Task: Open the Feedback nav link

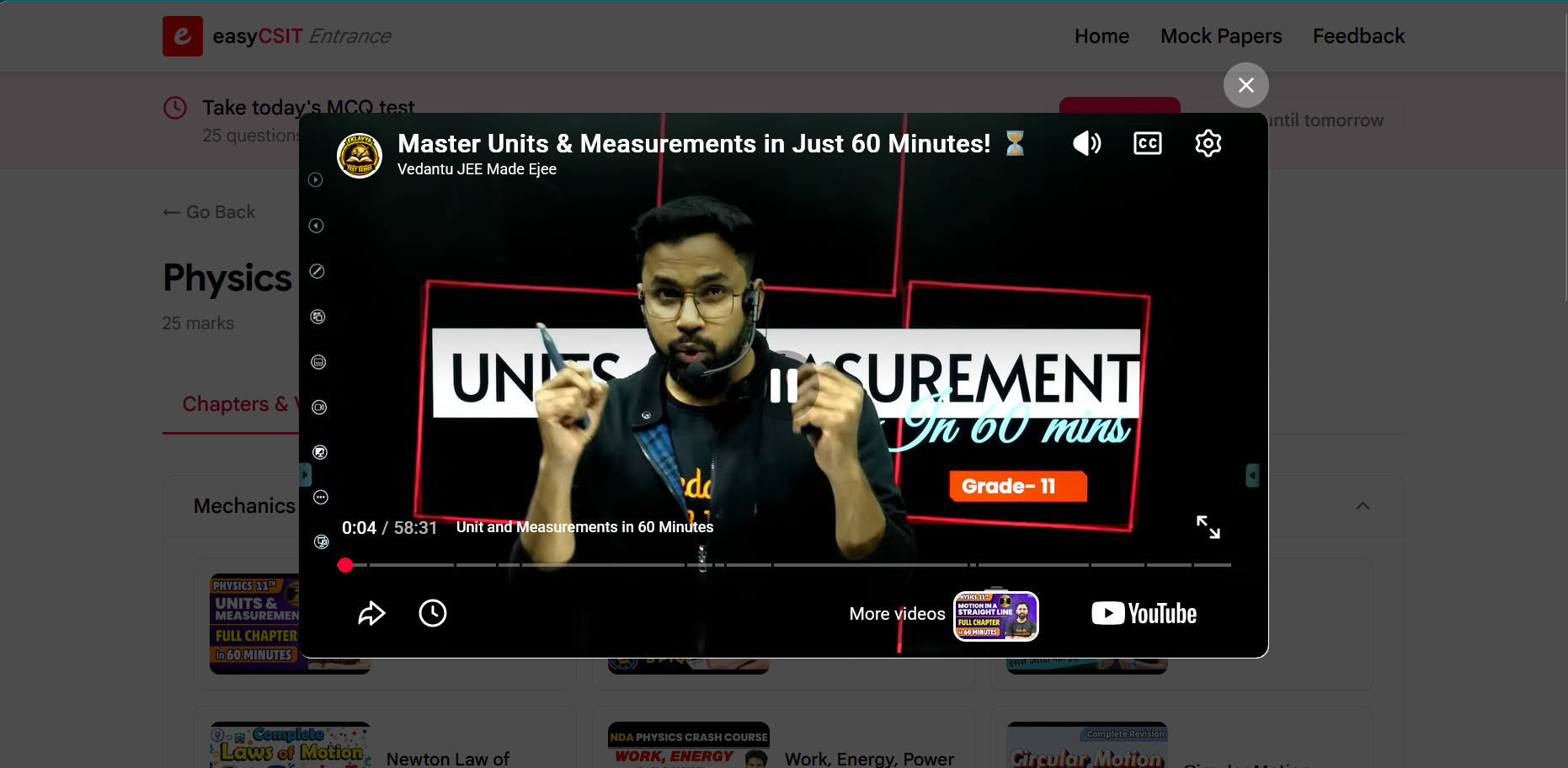Action: tap(1358, 36)
